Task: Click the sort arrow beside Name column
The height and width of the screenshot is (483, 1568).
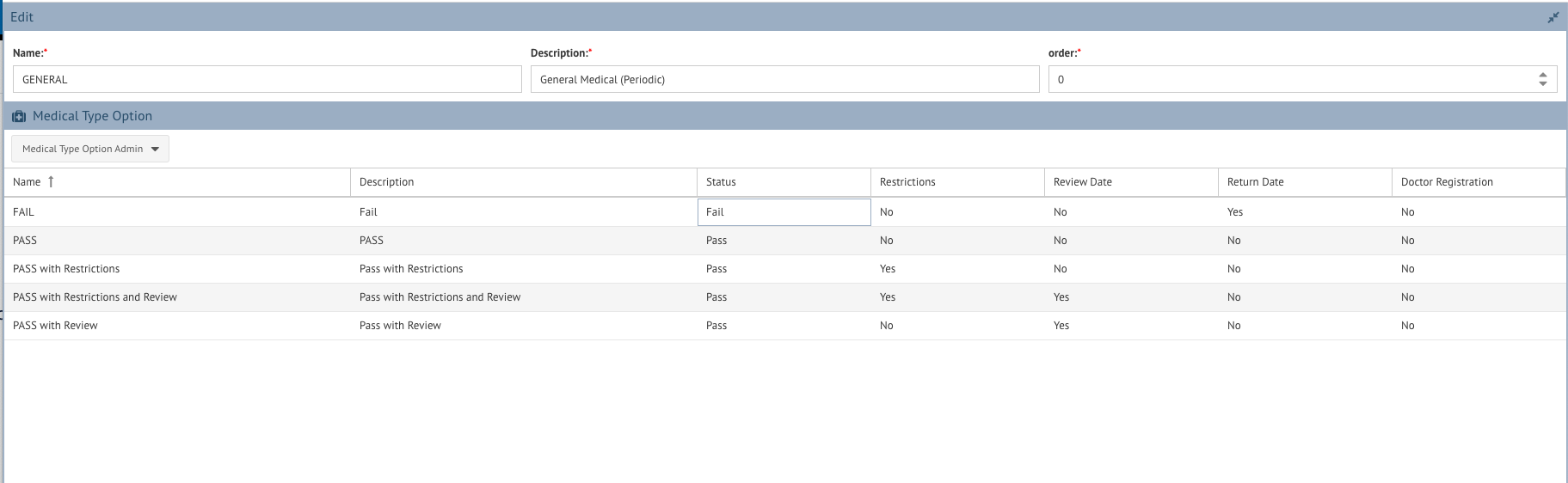Action: (51, 181)
